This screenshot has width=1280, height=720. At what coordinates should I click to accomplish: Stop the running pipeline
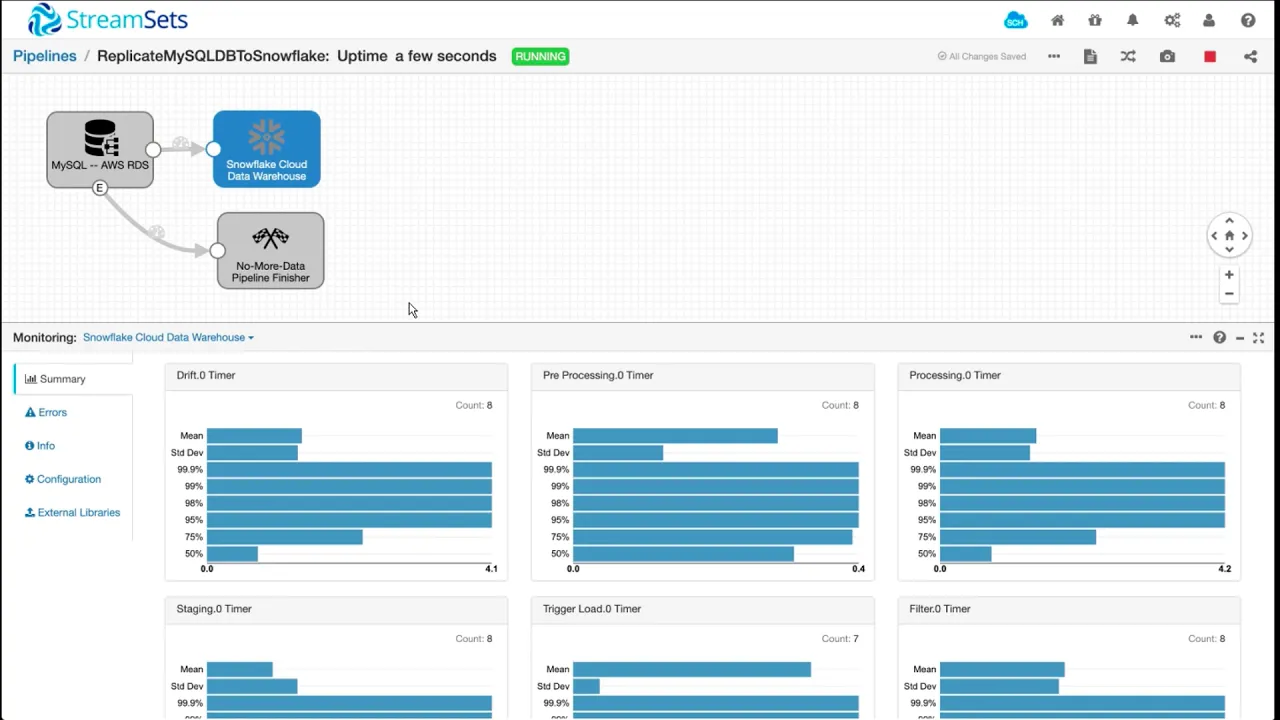tap(1210, 57)
